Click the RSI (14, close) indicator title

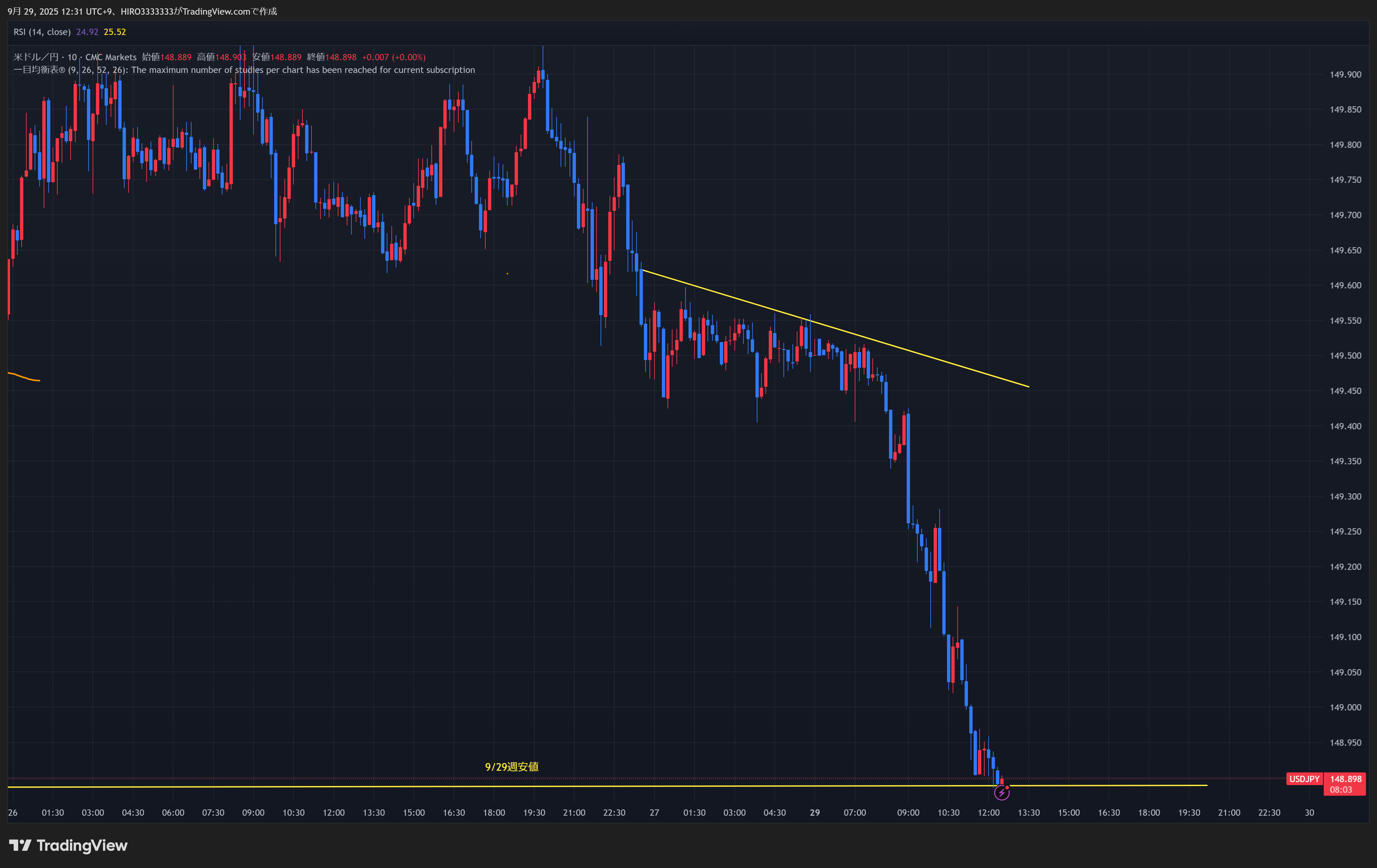click(42, 32)
